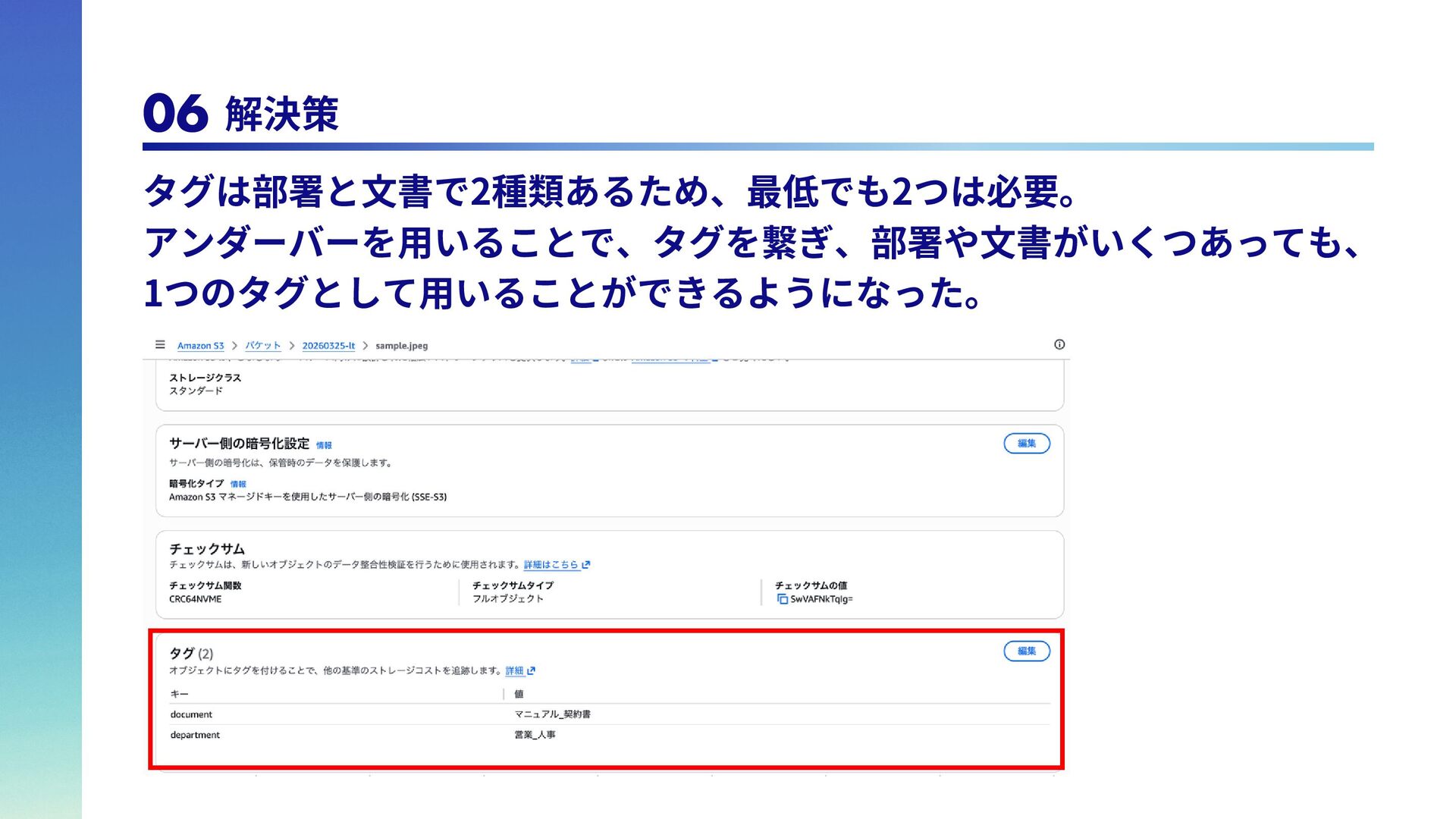Viewport: 1456px width, 819px height.
Task: Open 詳細 link in タグ description
Action: (514, 671)
